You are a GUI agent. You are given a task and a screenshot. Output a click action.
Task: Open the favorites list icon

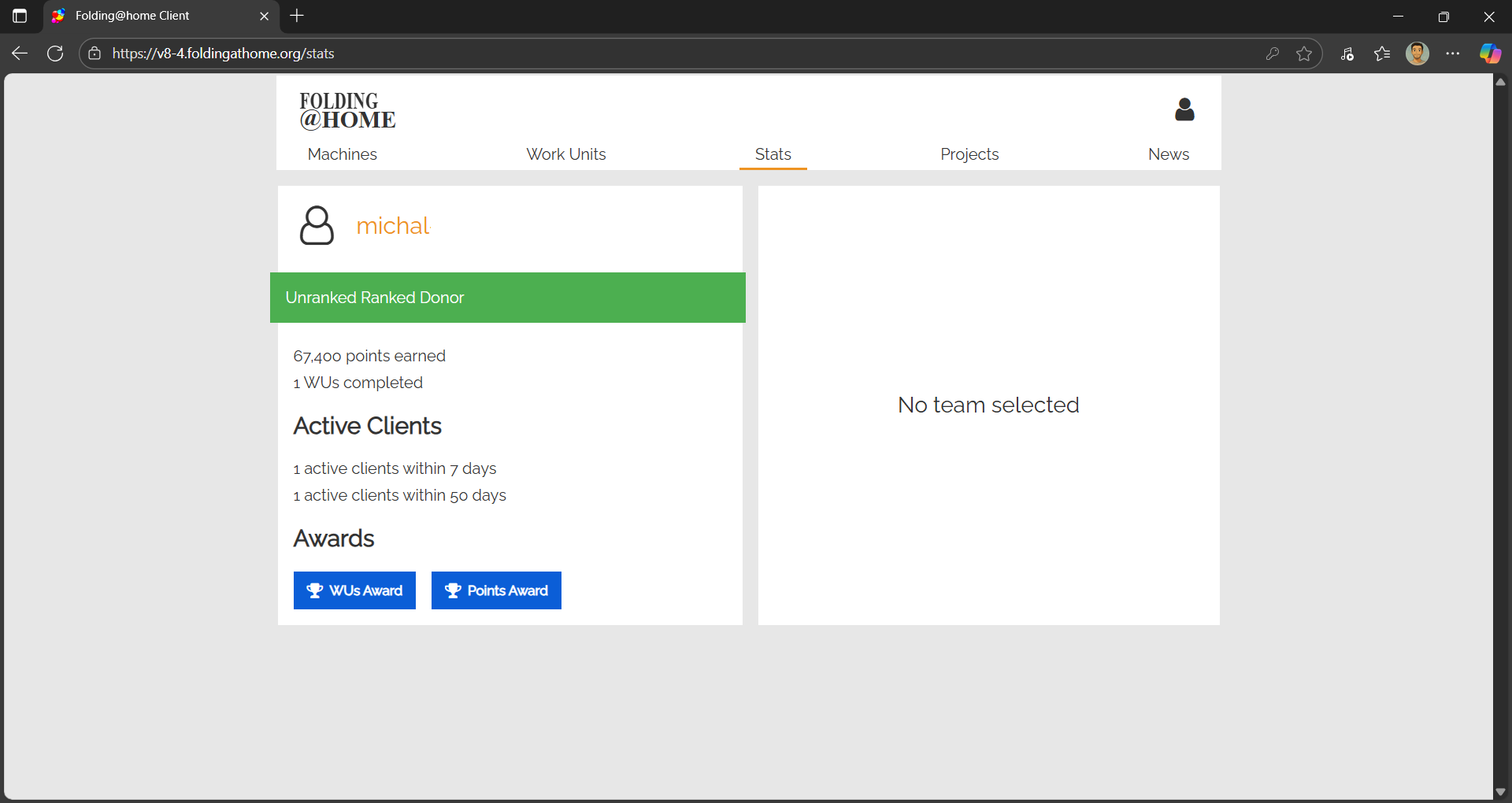point(1382,54)
